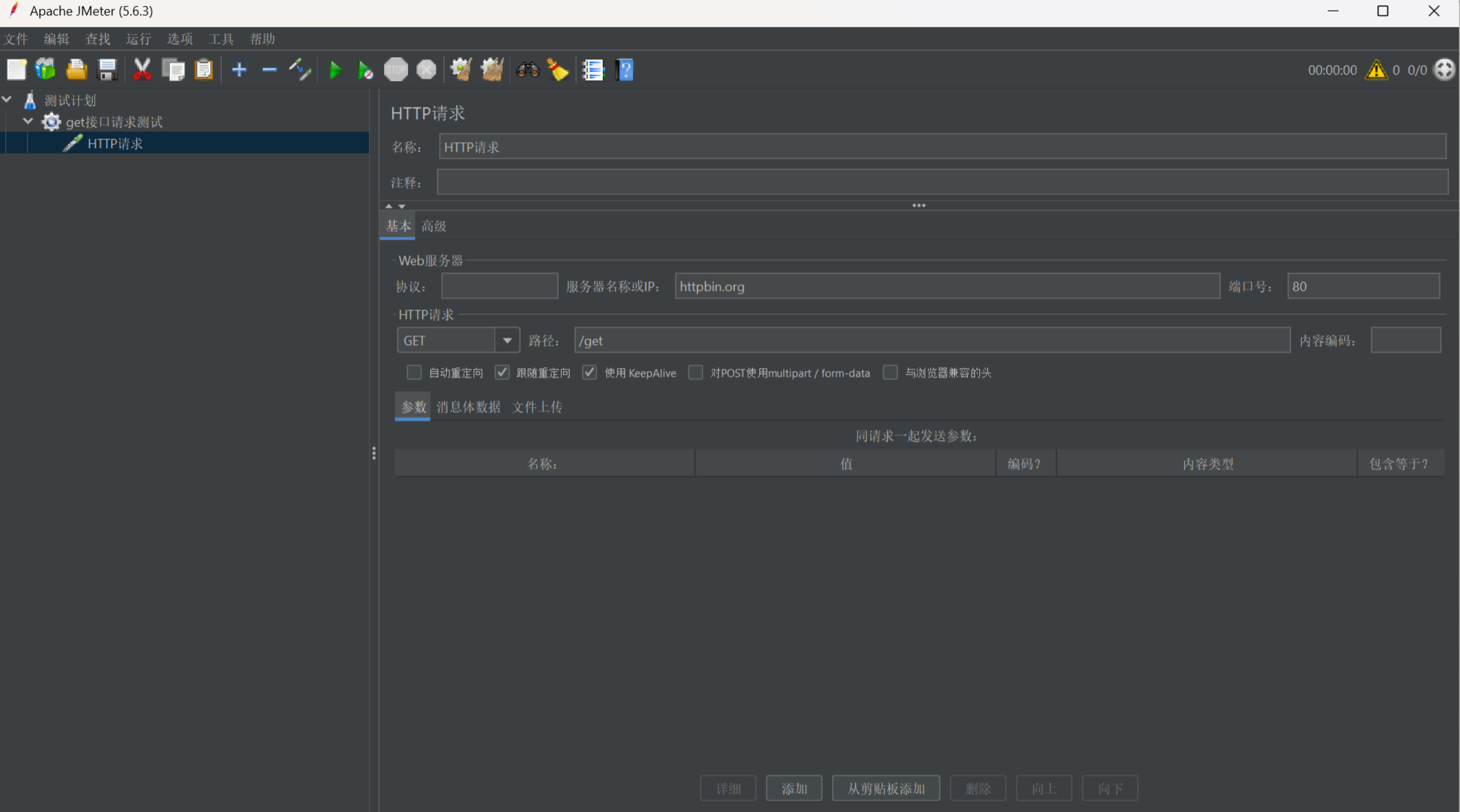Click the blue plus Expand All icon
This screenshot has width=1460, height=812.
click(x=239, y=70)
